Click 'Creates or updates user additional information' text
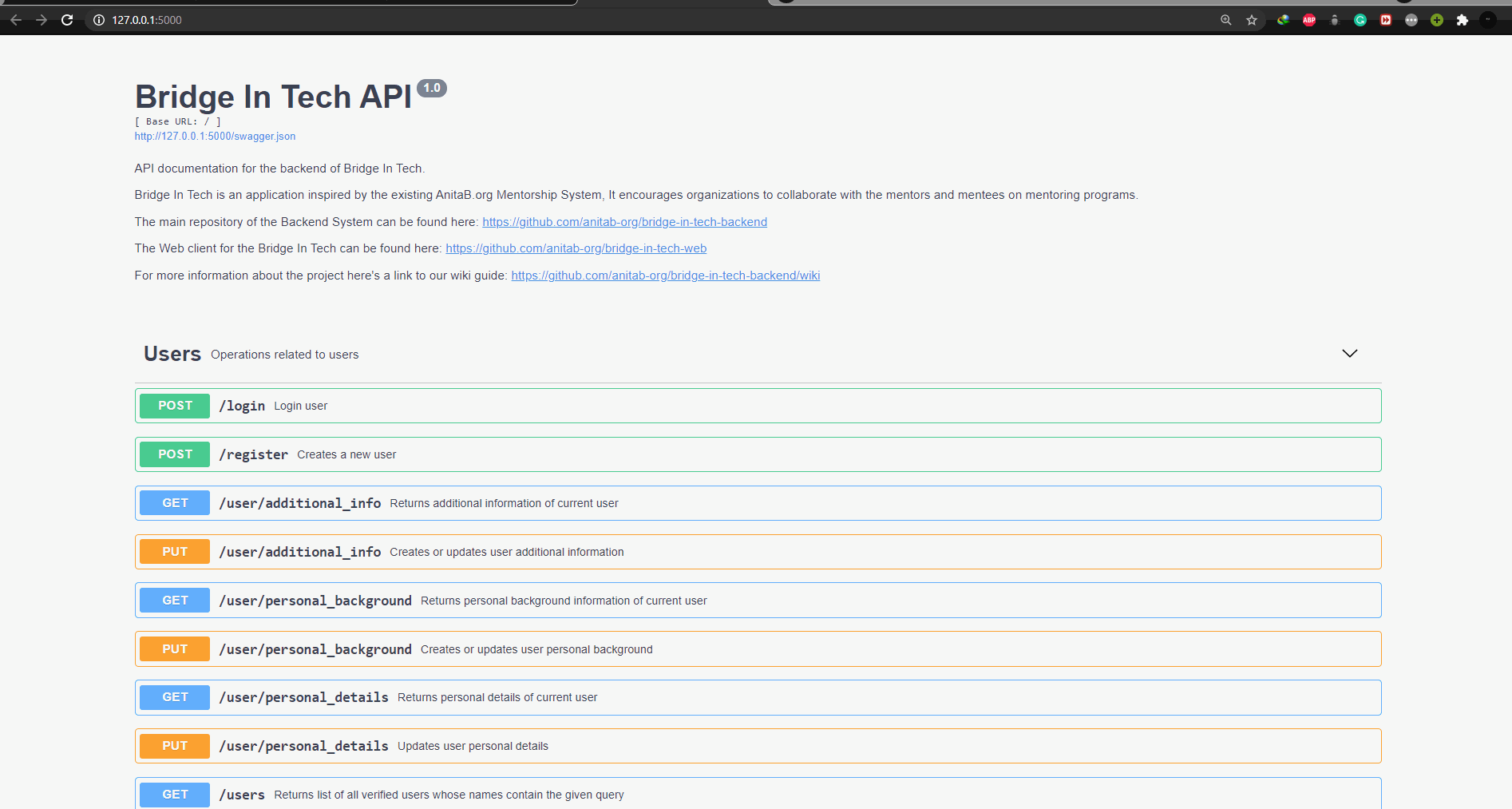The height and width of the screenshot is (809, 1512). click(507, 552)
